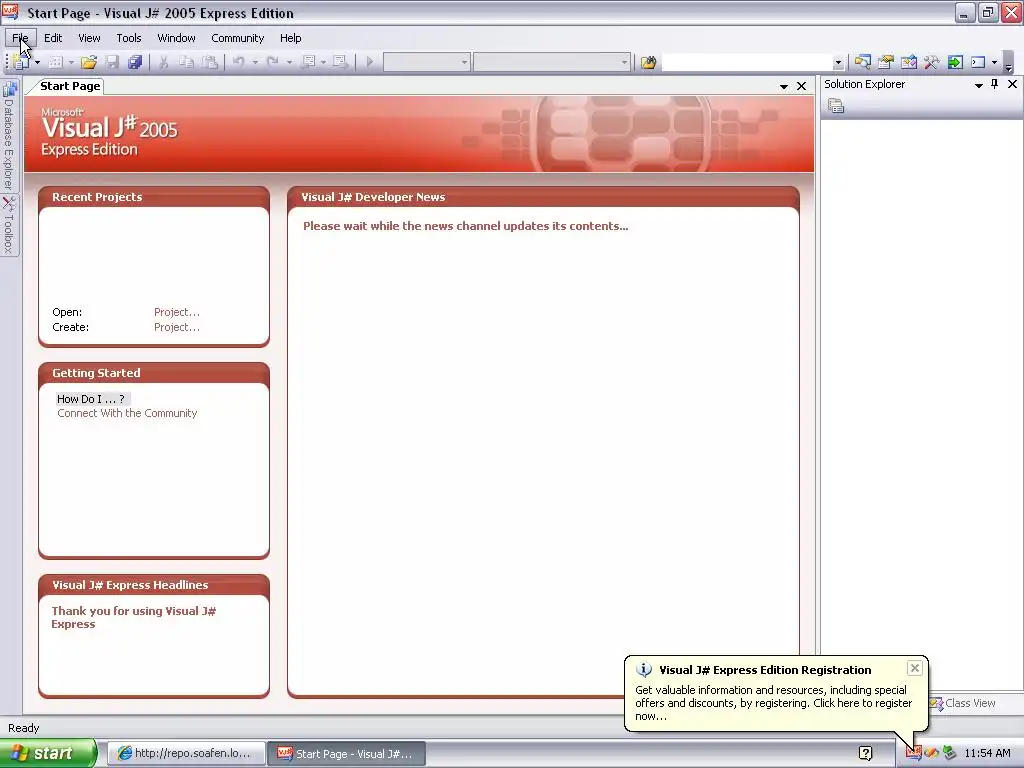Toggle the Solution Explorer auto-hide pin
The height and width of the screenshot is (768, 1024).
995,84
